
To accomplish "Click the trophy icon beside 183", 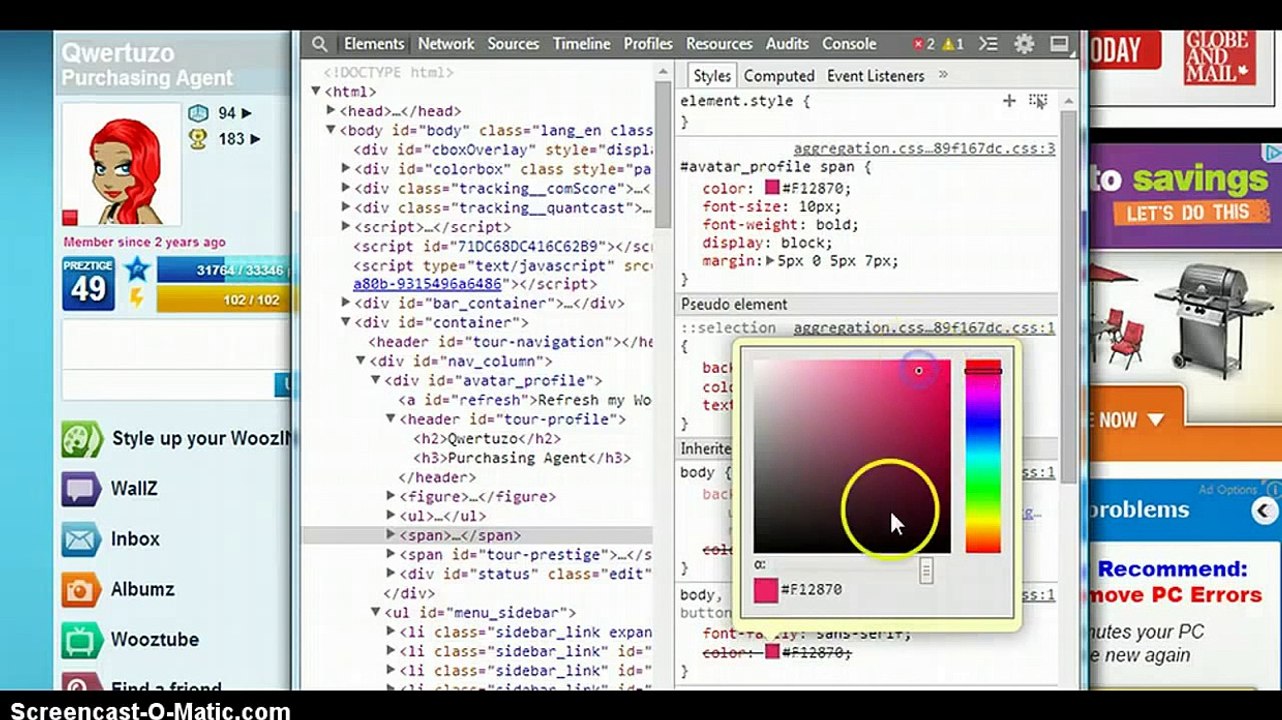I will (x=198, y=139).
